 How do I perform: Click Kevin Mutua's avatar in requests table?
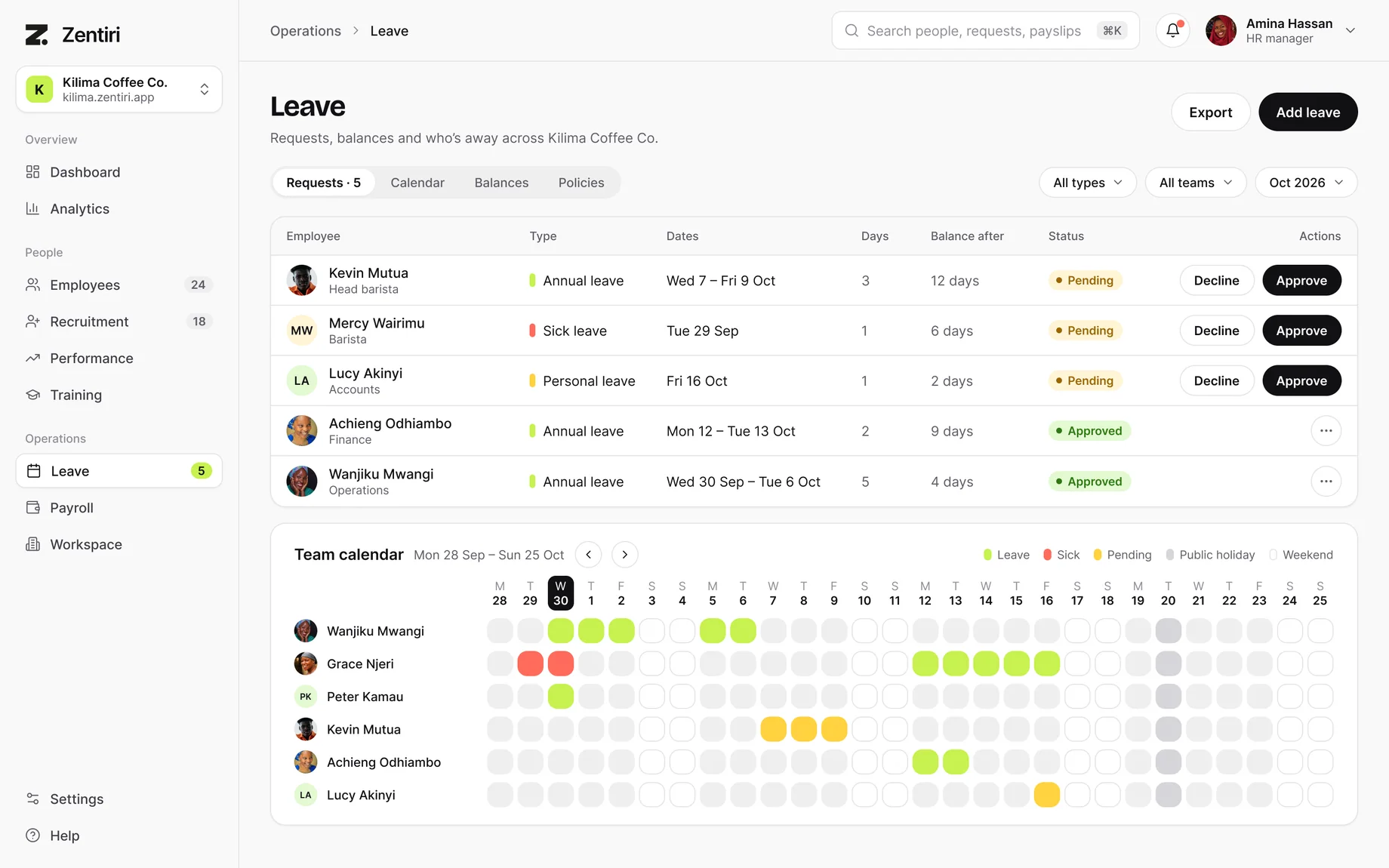point(302,280)
